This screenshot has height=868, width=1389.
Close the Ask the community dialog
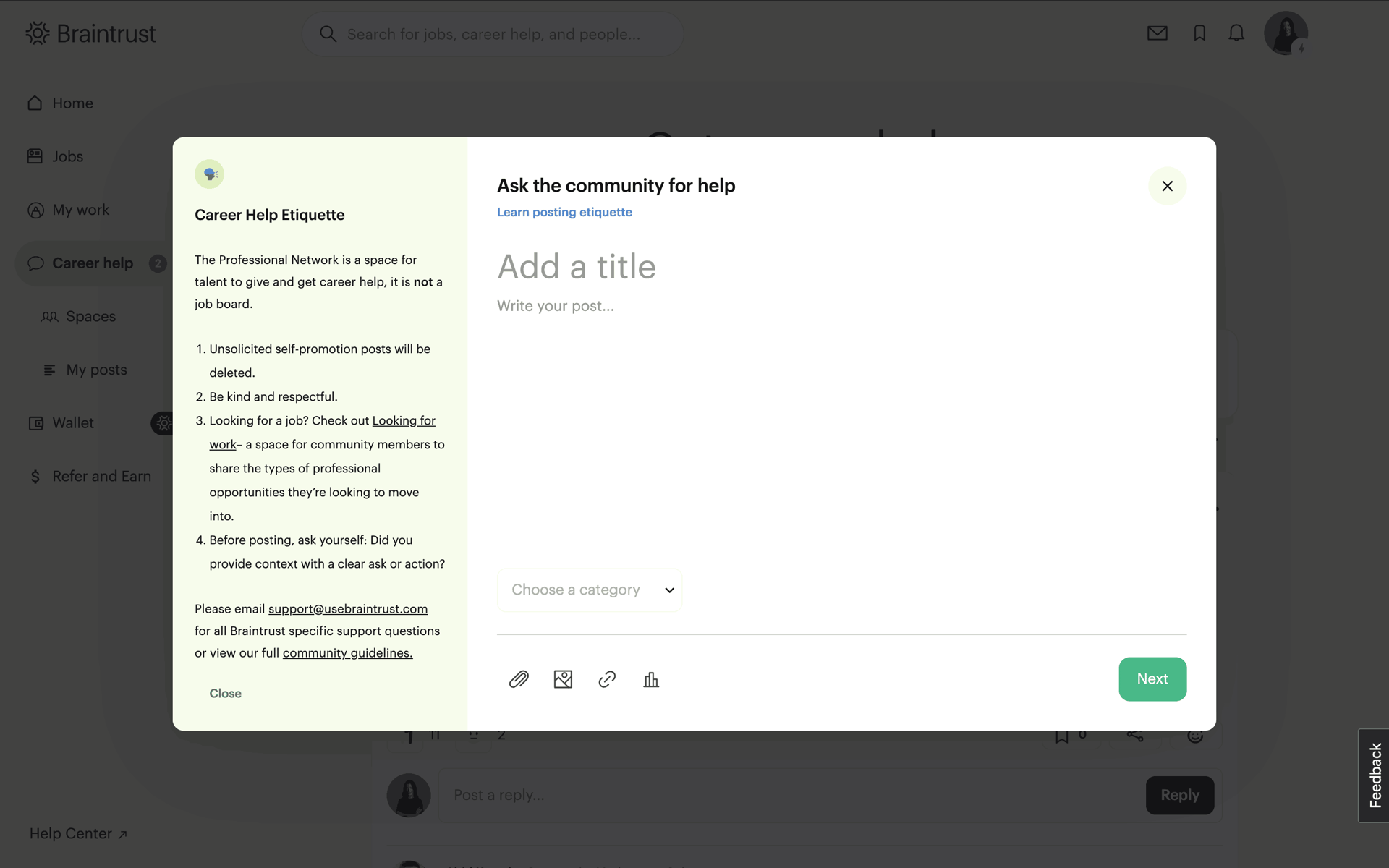pos(1167,186)
